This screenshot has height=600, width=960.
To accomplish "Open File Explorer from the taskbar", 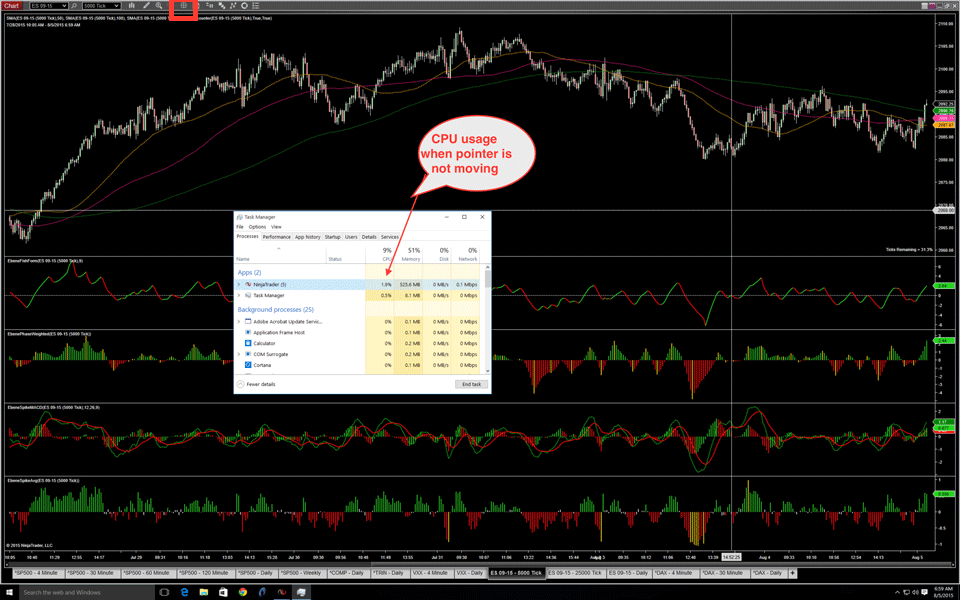I will tap(203, 592).
